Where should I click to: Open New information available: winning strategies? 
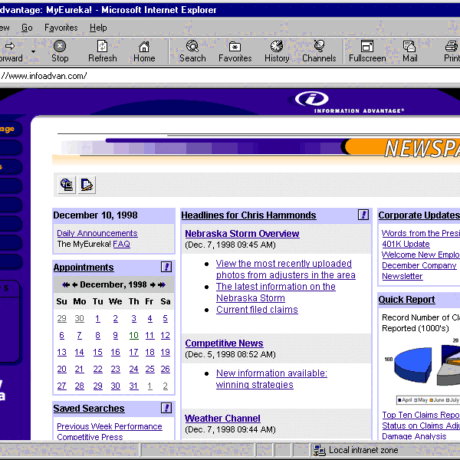(272, 379)
